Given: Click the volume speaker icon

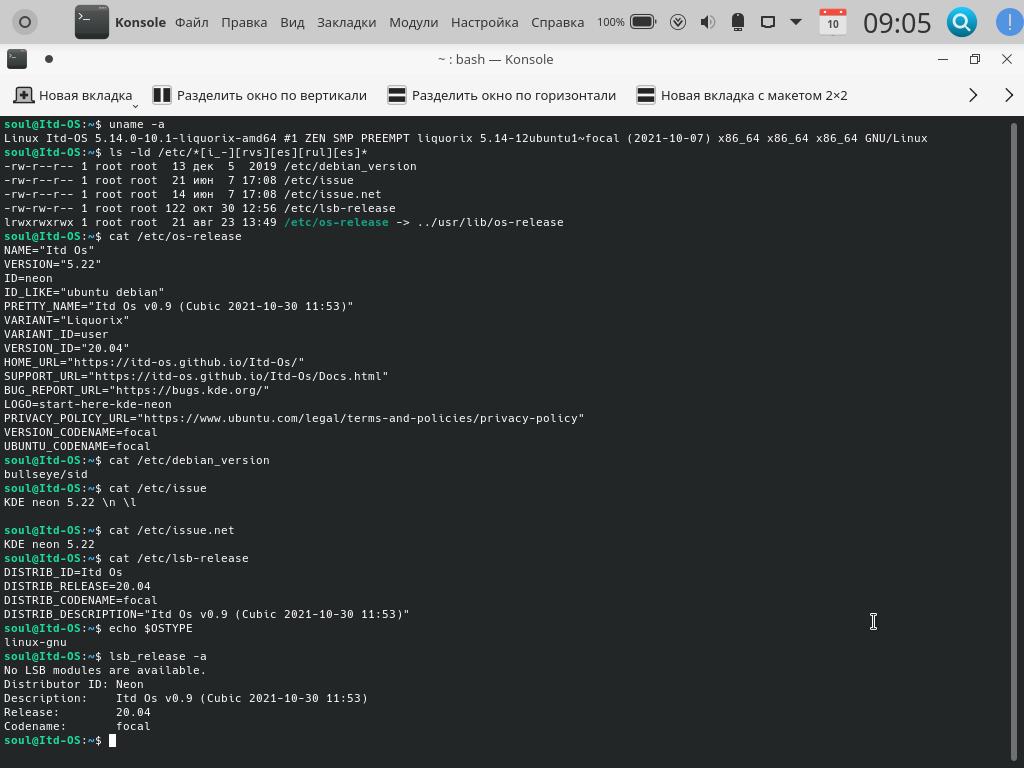Looking at the screenshot, I should [x=707, y=22].
